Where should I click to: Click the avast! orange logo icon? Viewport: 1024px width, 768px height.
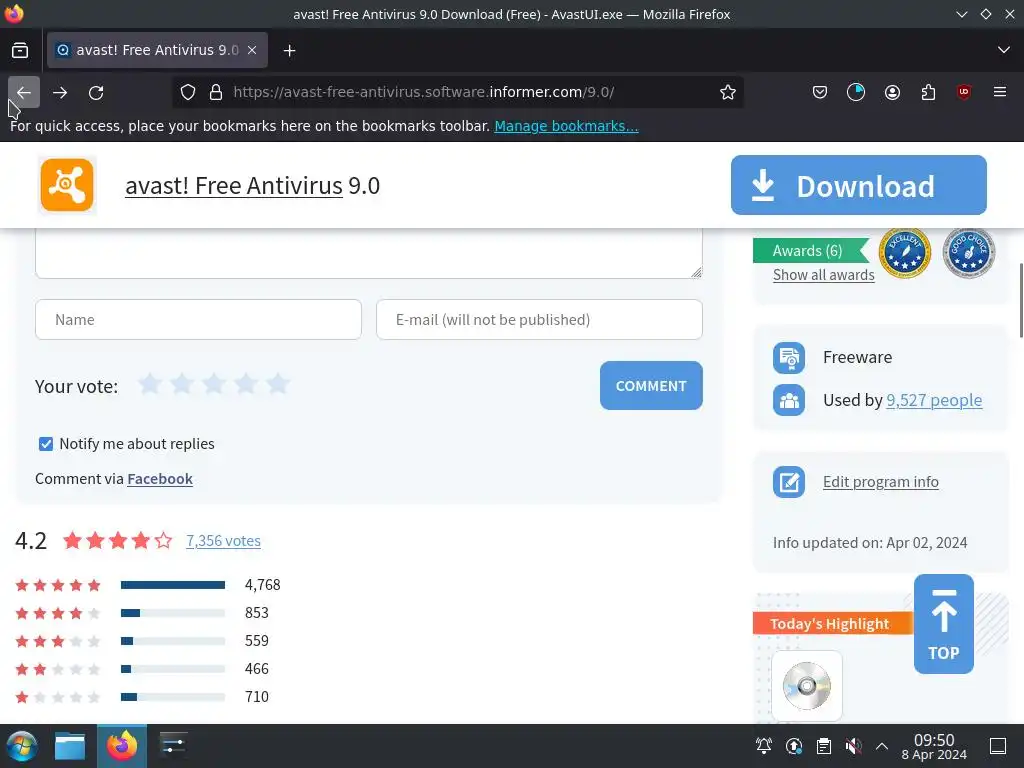(67, 185)
